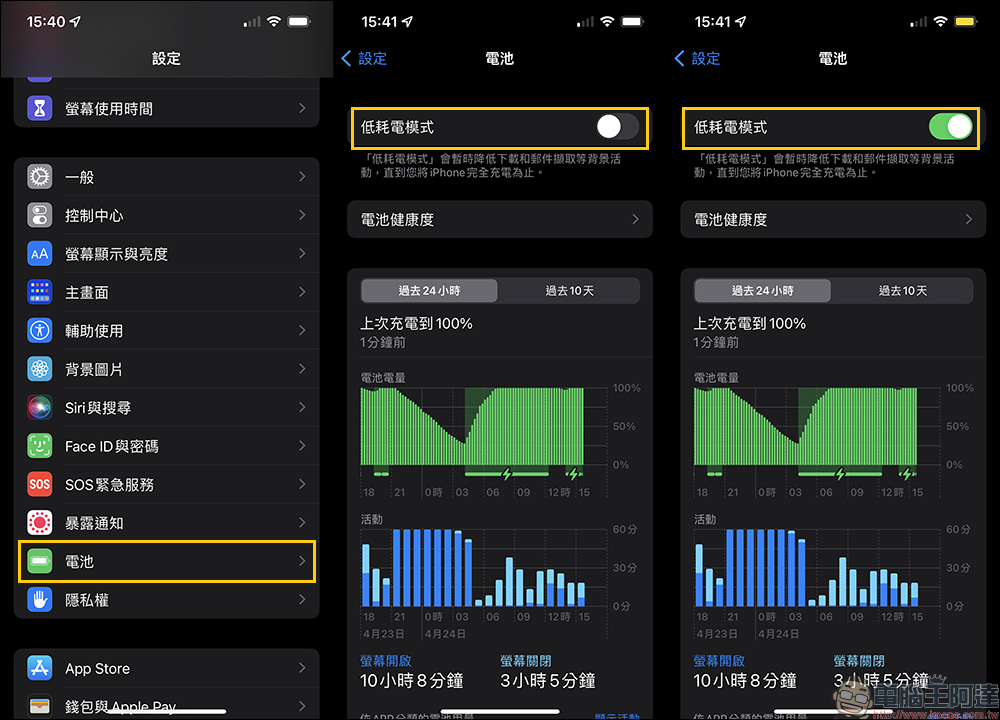This screenshot has width=1000, height=720.
Task: Tap the Display & Brightness AA icon
Action: [x=40, y=254]
